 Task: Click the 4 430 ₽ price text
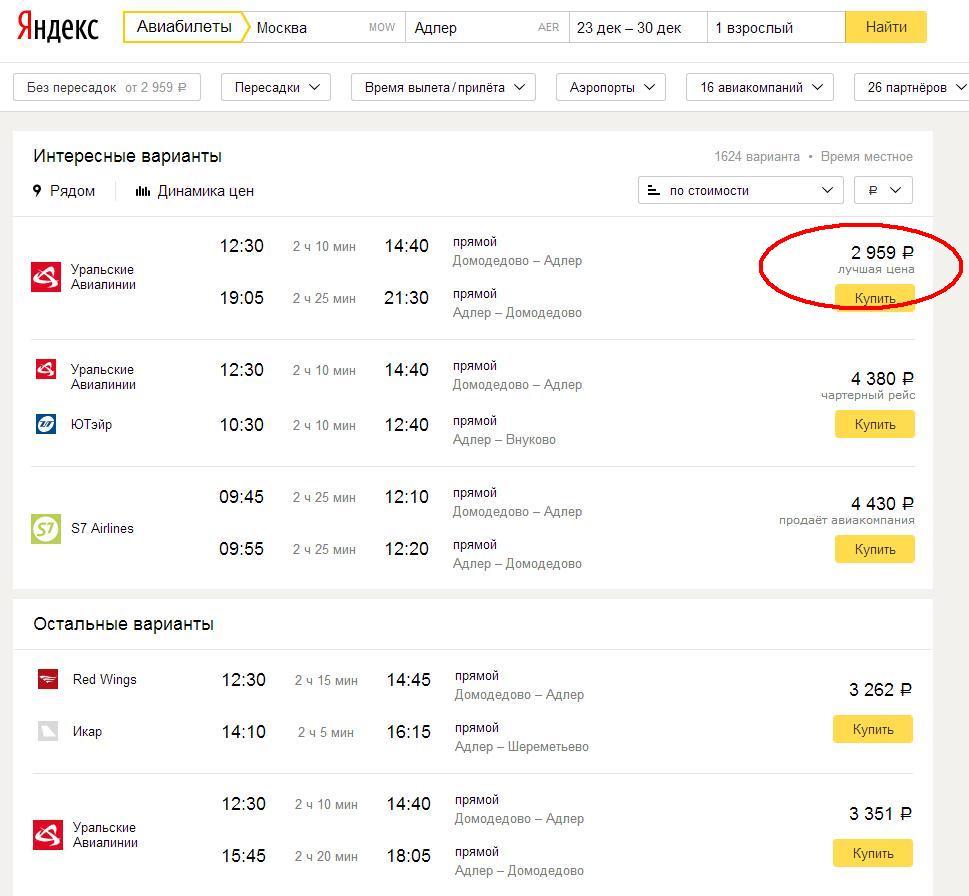(x=882, y=504)
